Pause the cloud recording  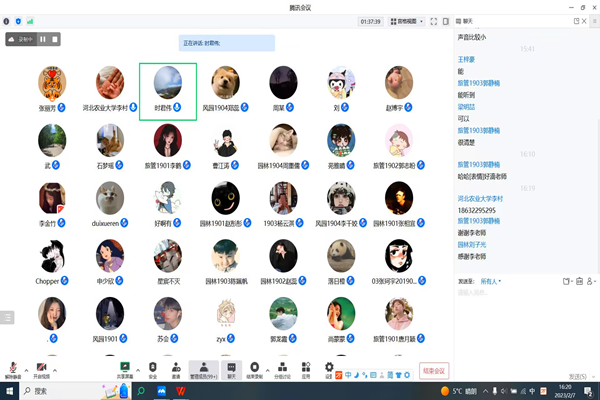(x=43, y=39)
